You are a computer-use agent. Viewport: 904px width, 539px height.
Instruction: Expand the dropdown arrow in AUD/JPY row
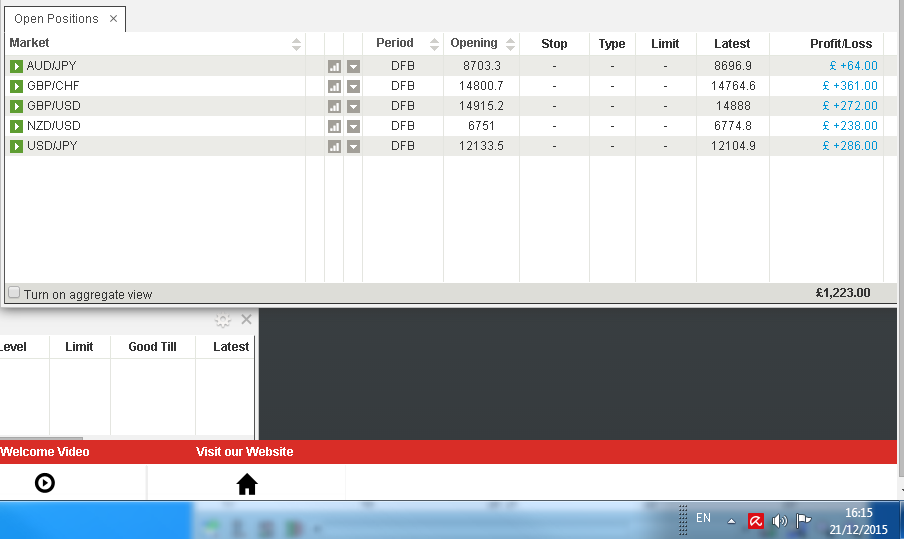tap(353, 66)
